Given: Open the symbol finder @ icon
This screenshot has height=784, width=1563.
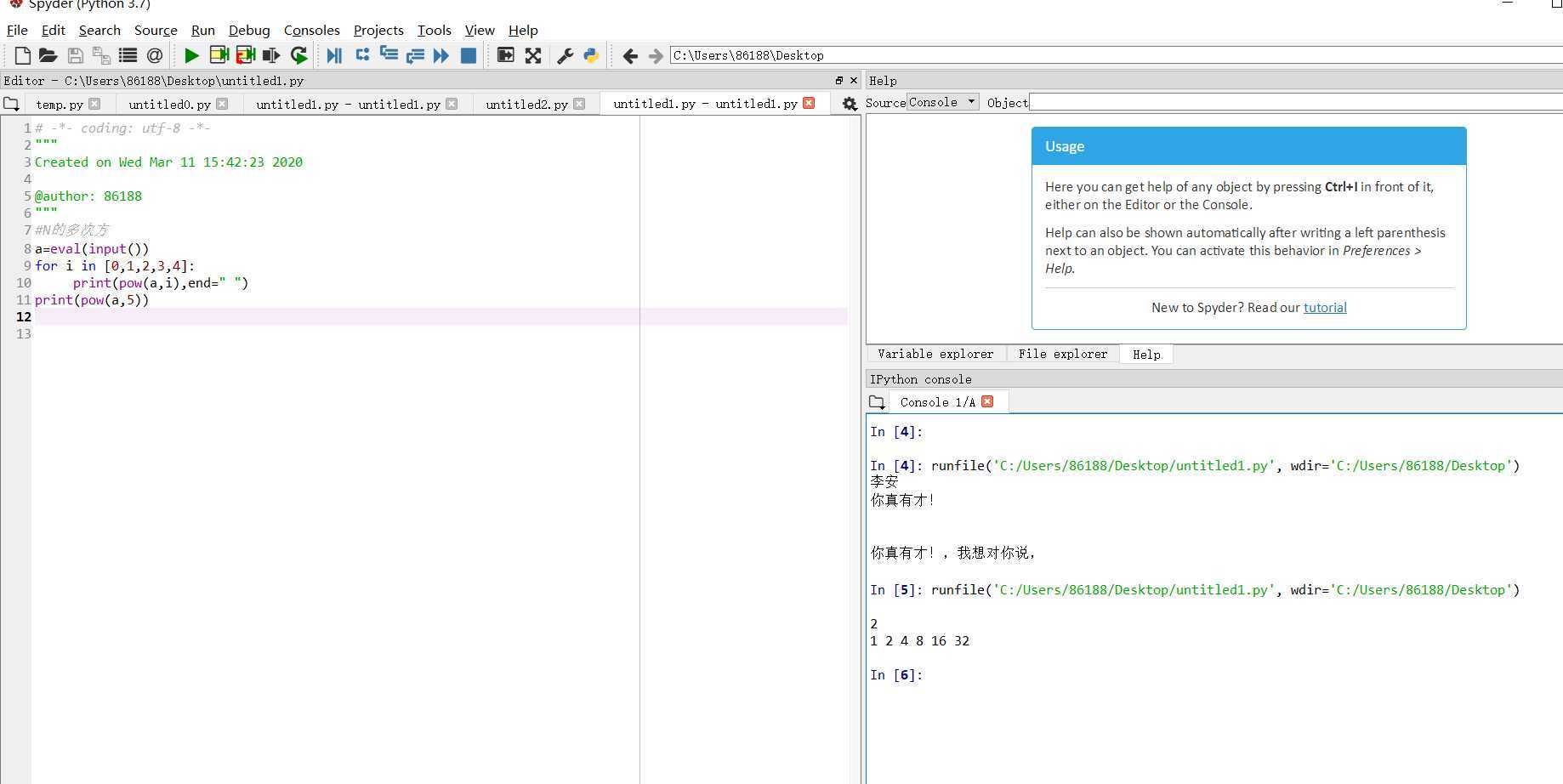Looking at the screenshot, I should point(154,55).
